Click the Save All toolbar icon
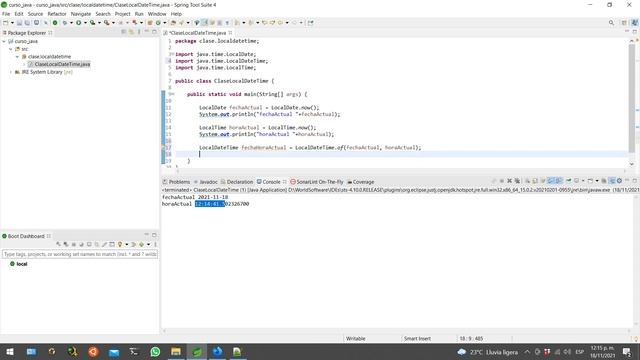Viewport: 640px width, 360px height. [x=27, y=23]
